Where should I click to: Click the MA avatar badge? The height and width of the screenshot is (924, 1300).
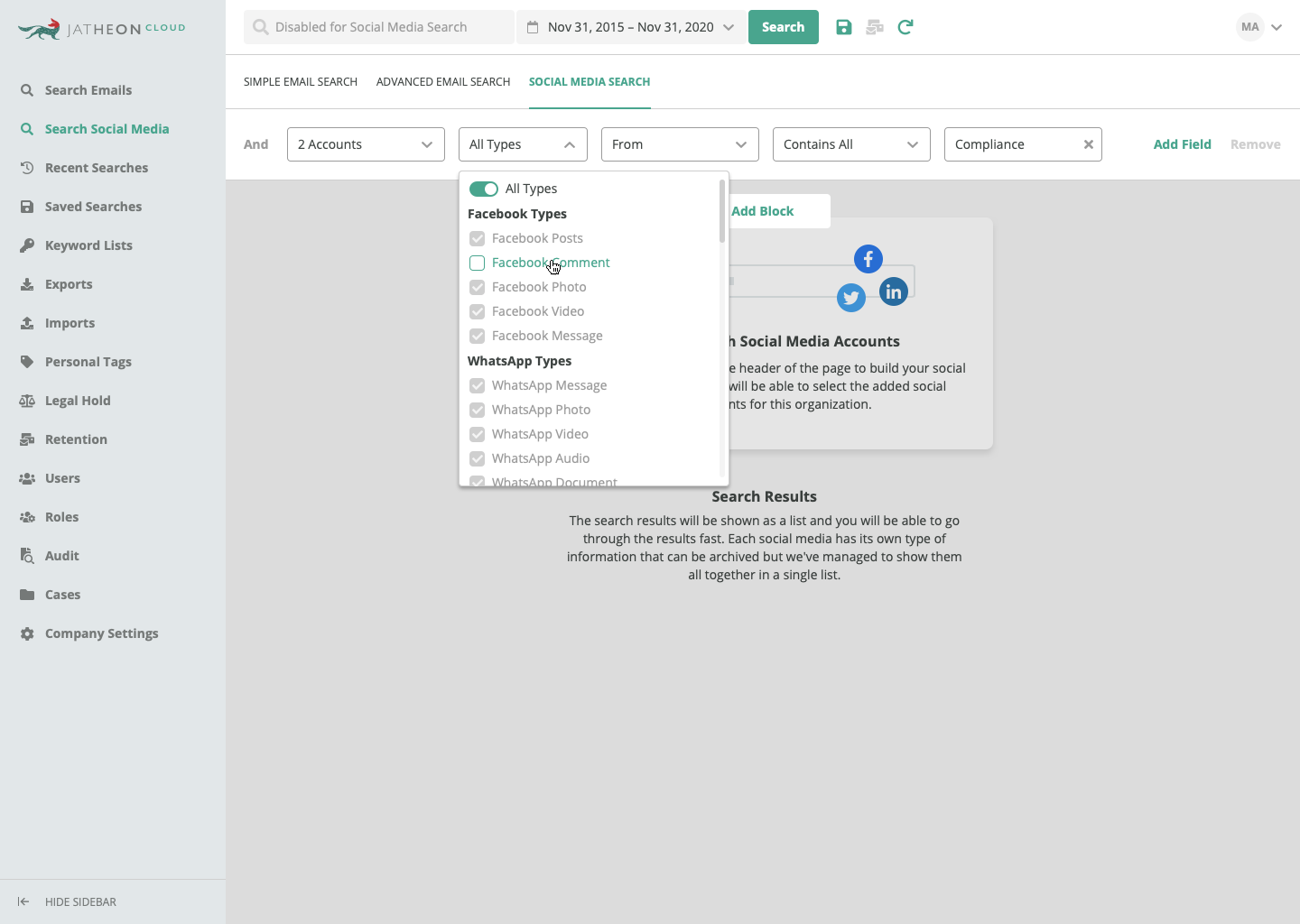tap(1250, 27)
